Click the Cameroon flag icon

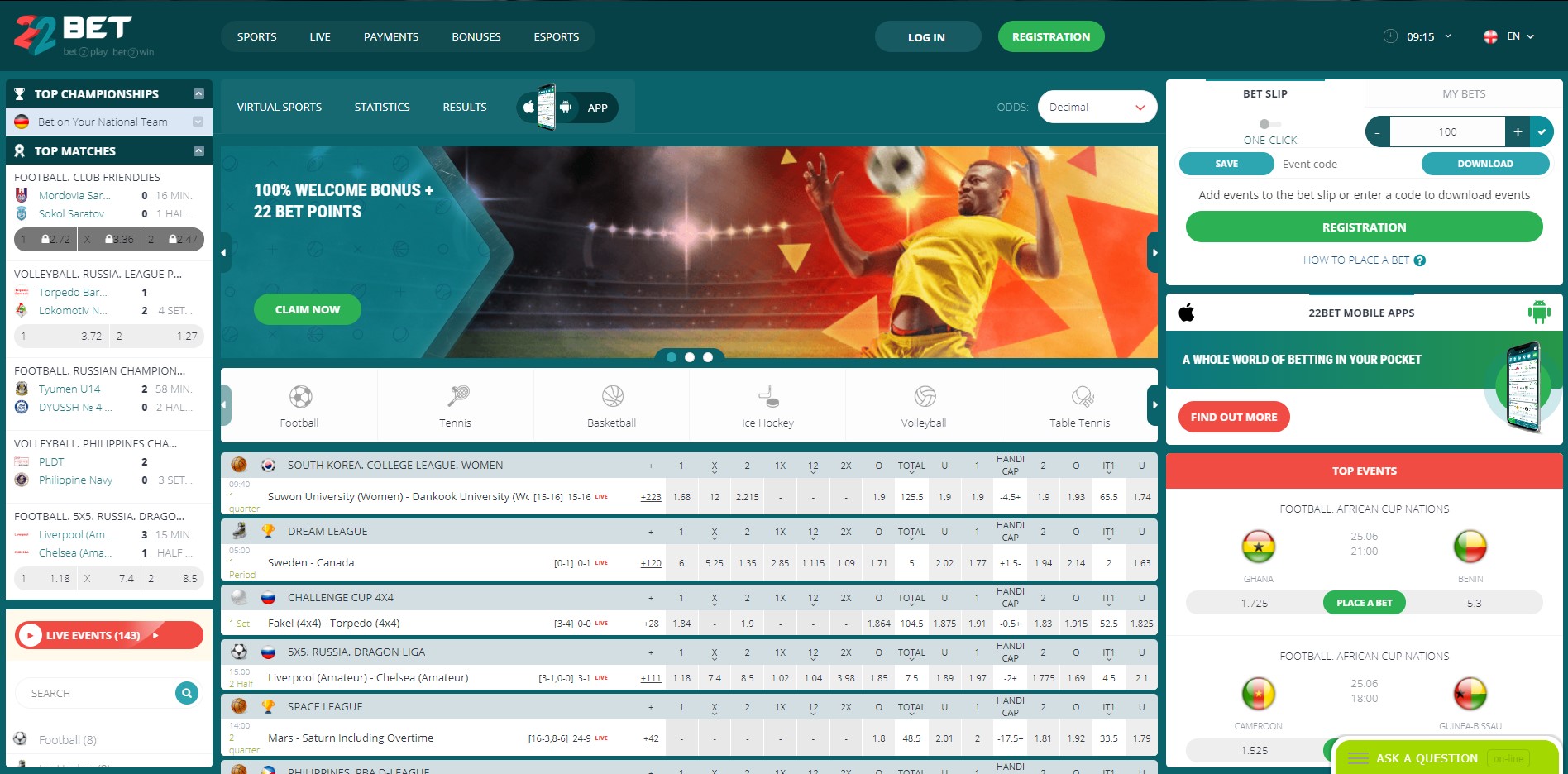(1259, 694)
